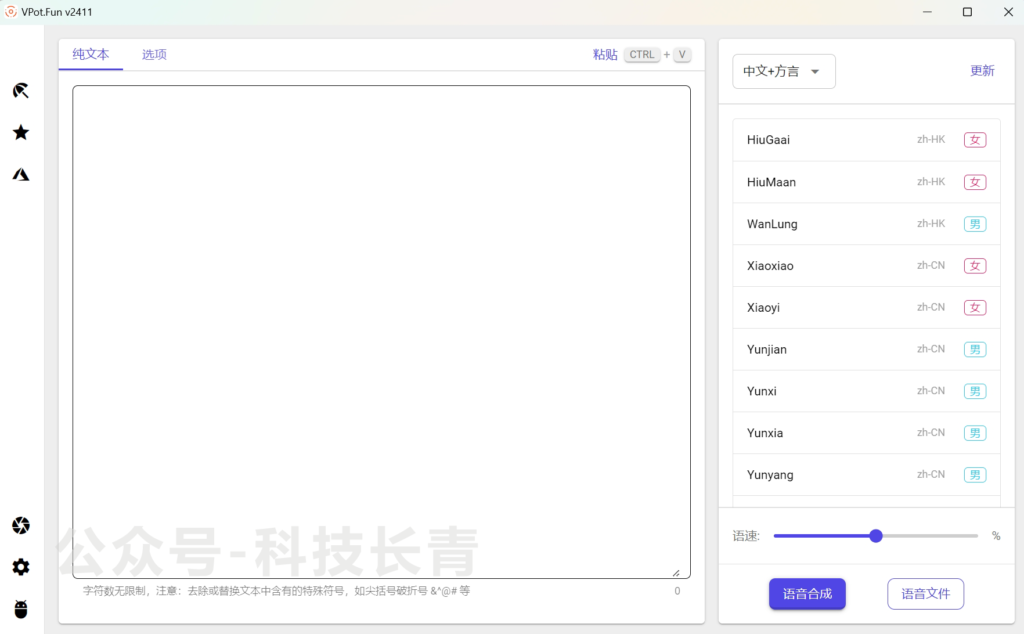Viewport: 1024px width, 634px height.
Task: Switch to the 选项 tab
Action: tap(154, 55)
